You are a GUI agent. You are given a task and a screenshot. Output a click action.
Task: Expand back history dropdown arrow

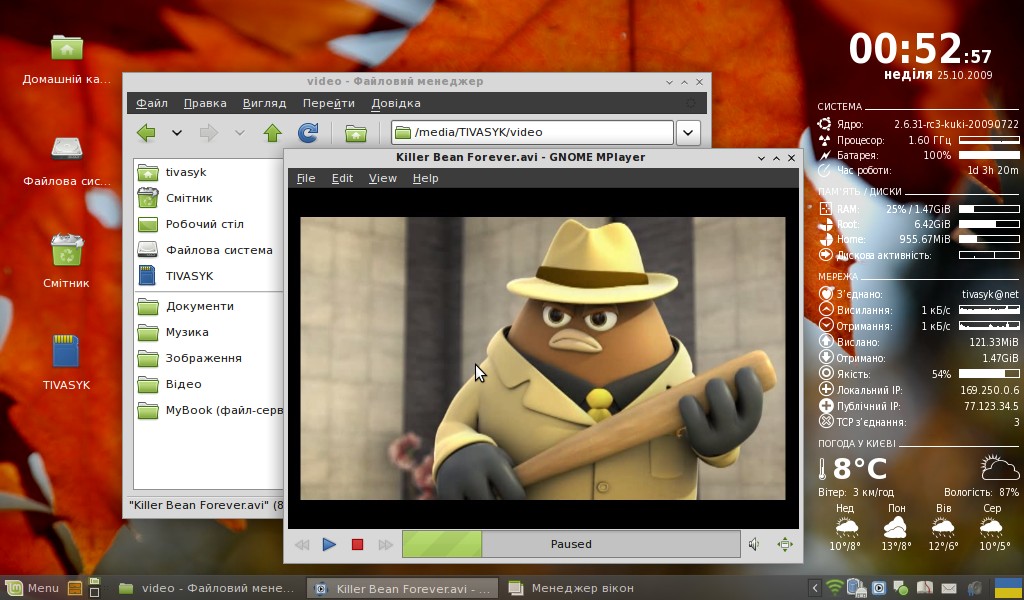coord(176,133)
